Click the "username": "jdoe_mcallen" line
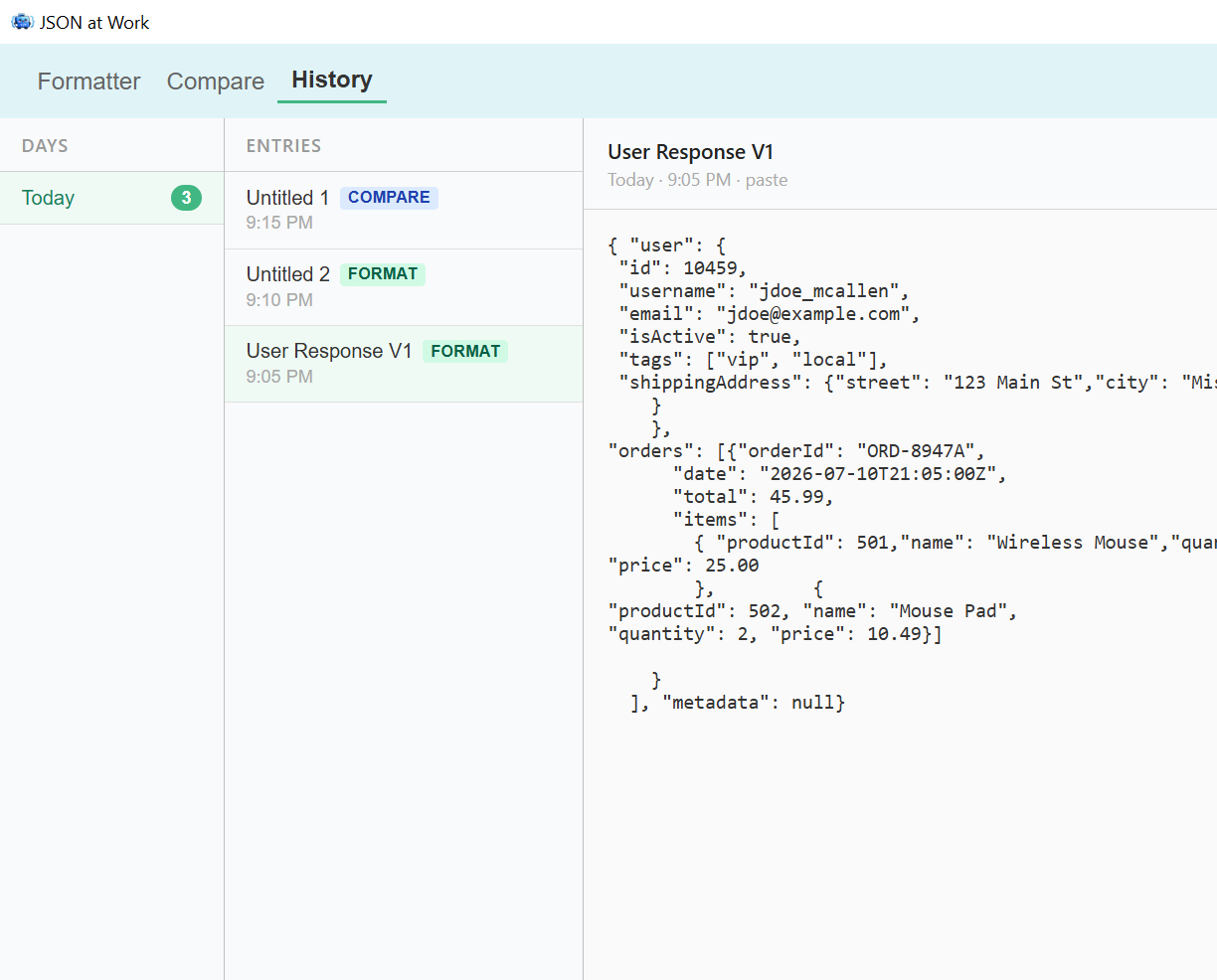The width and height of the screenshot is (1217, 980). tap(764, 291)
